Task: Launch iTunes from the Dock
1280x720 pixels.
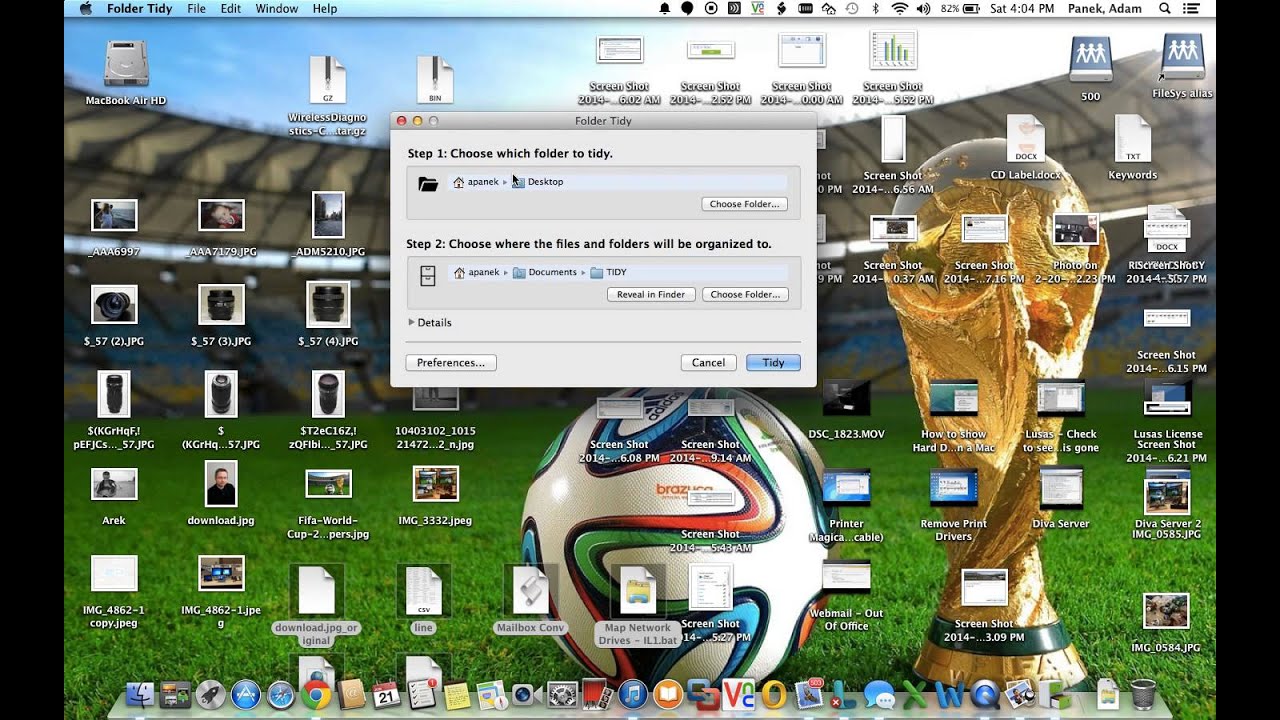Action: click(x=632, y=695)
